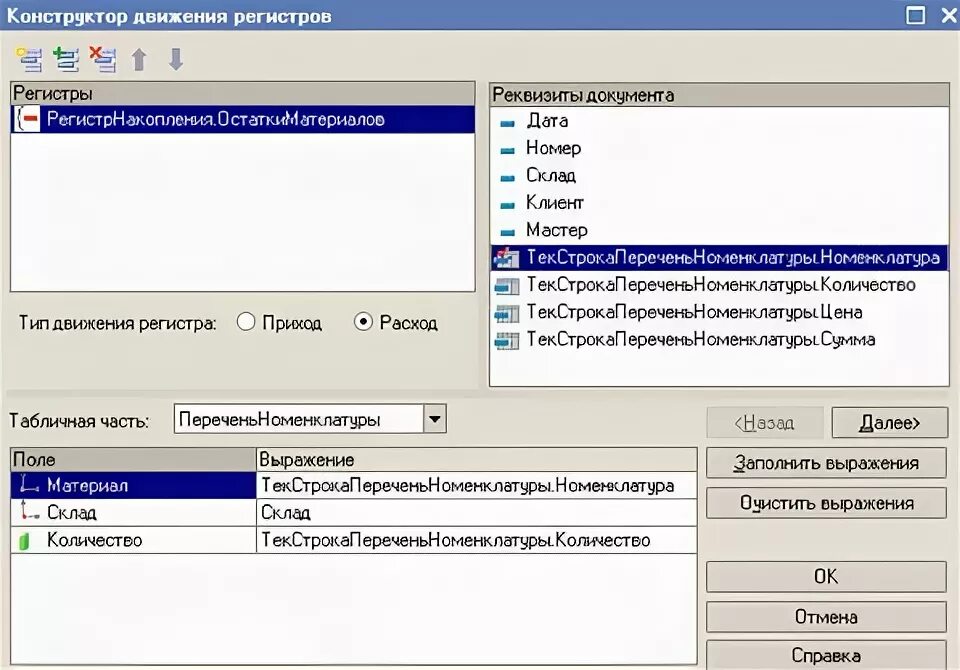
Task: Click the move up arrow icon
Action: (x=140, y=59)
